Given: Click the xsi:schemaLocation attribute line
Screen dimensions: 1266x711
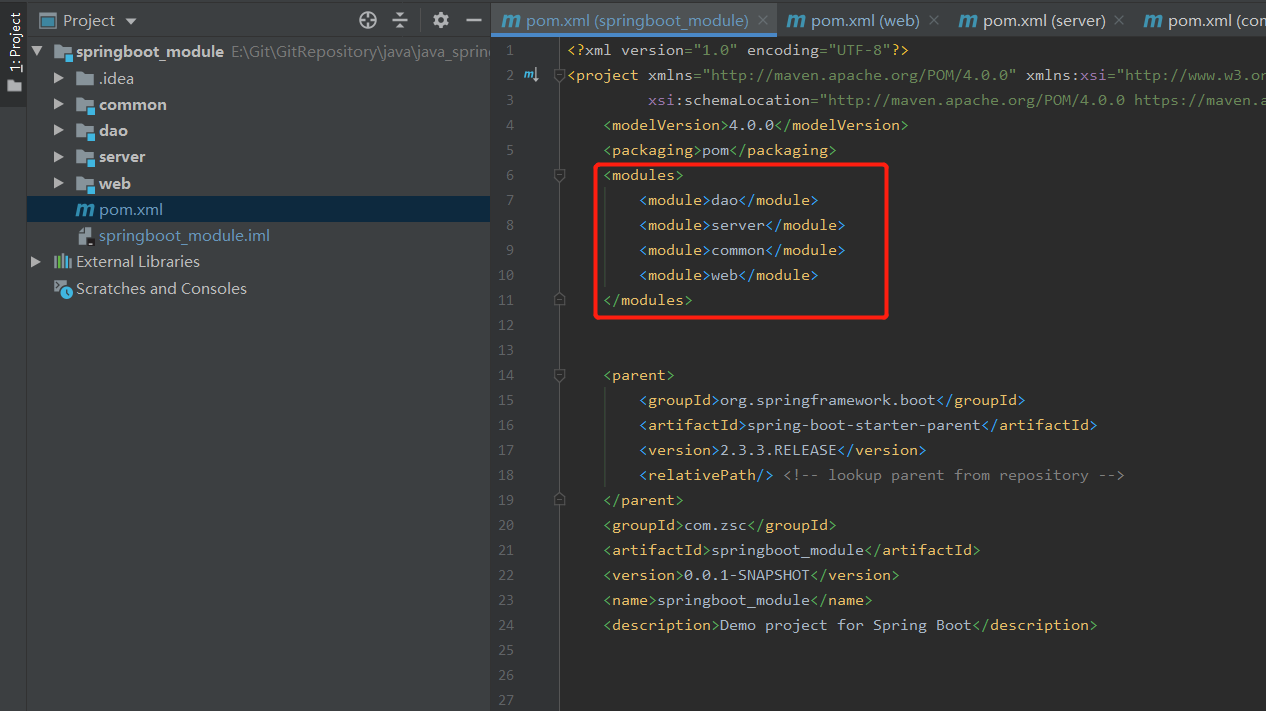Looking at the screenshot, I should point(956,100).
